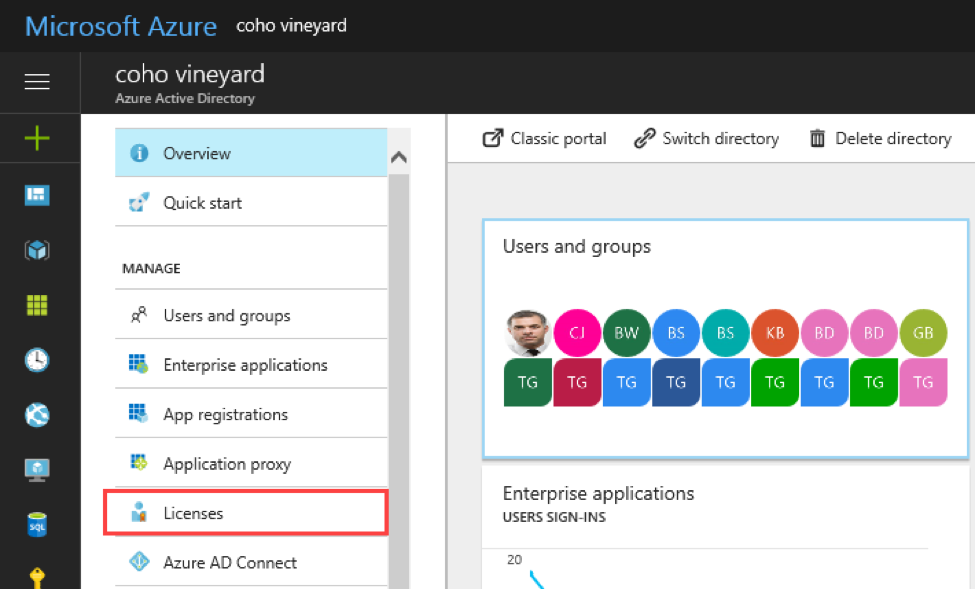Click the Azure AD Connect diamond icon
975x589 pixels.
tap(139, 561)
